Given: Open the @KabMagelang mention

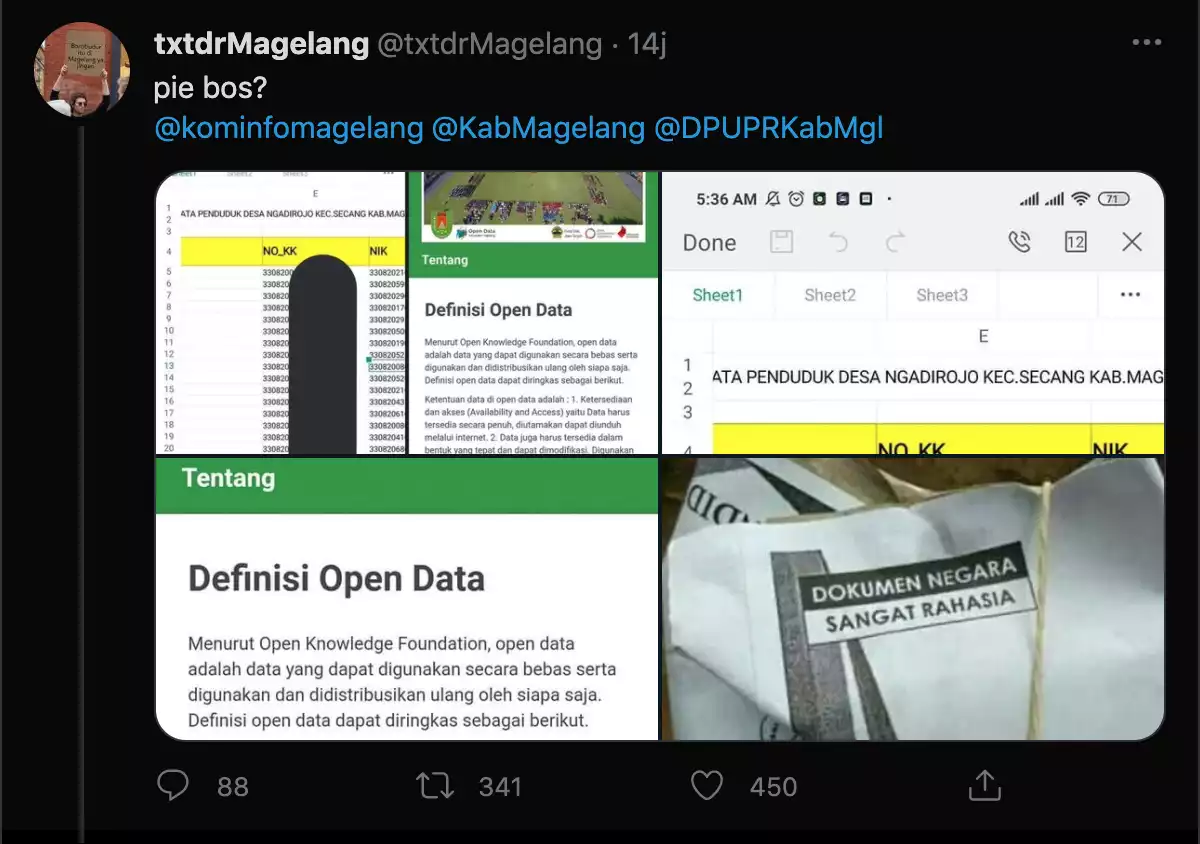Looking at the screenshot, I should point(538,129).
